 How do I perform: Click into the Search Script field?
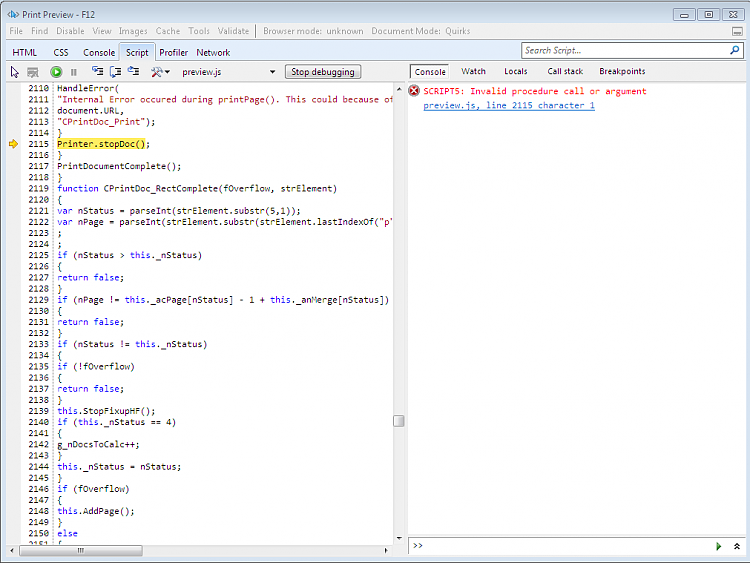pyautogui.click(x=625, y=50)
